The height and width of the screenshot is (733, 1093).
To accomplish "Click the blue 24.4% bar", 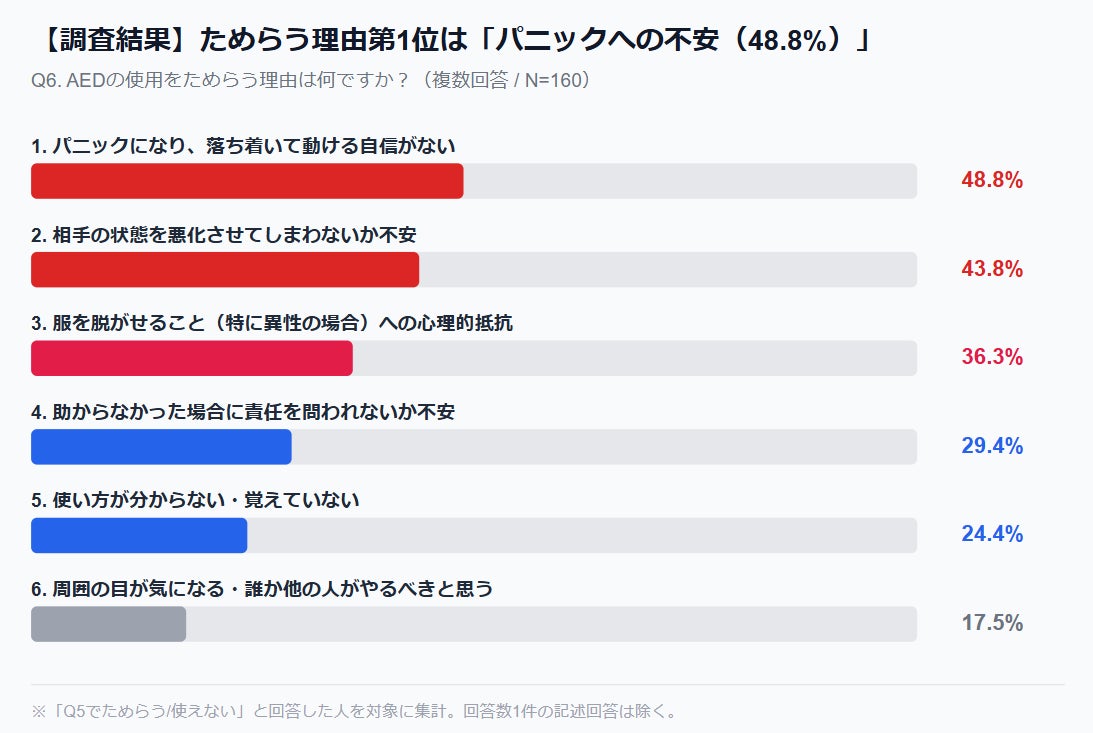I will pos(139,535).
